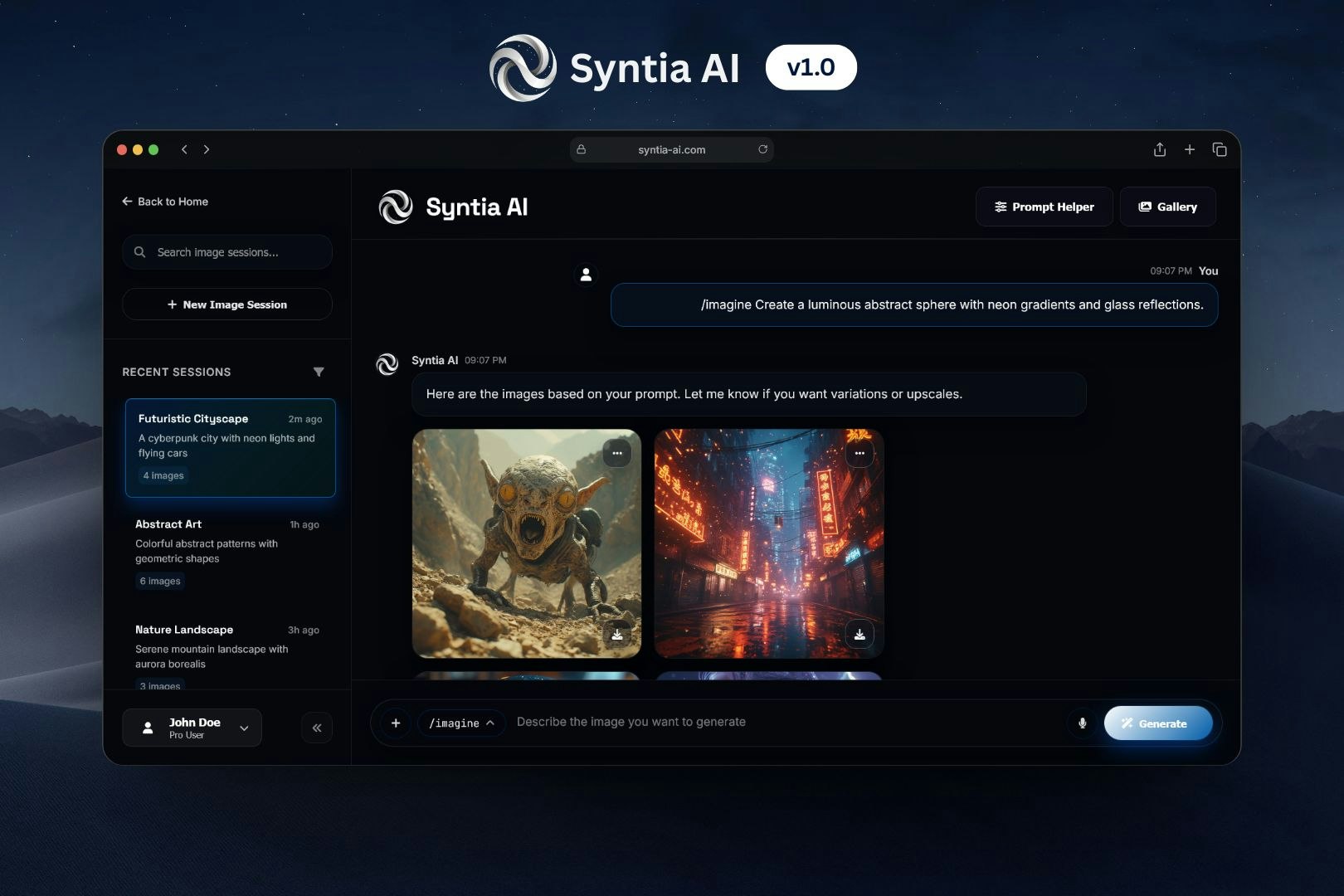This screenshot has width=1344, height=896.
Task: Download the cyberpunk city image
Action: click(x=860, y=634)
